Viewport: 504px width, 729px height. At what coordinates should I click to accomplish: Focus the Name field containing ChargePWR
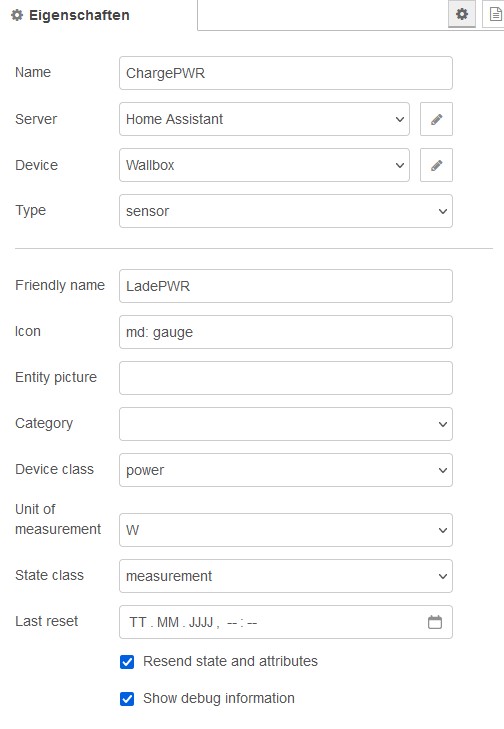pos(285,73)
